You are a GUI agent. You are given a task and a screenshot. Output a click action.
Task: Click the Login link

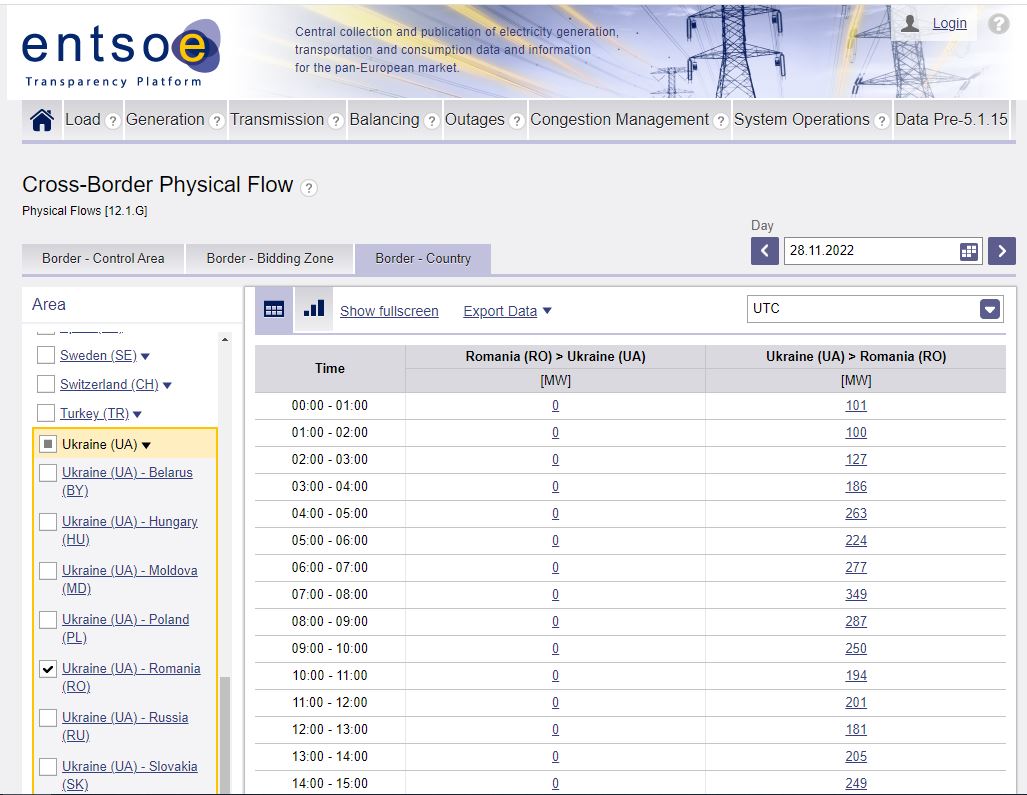[x=950, y=24]
